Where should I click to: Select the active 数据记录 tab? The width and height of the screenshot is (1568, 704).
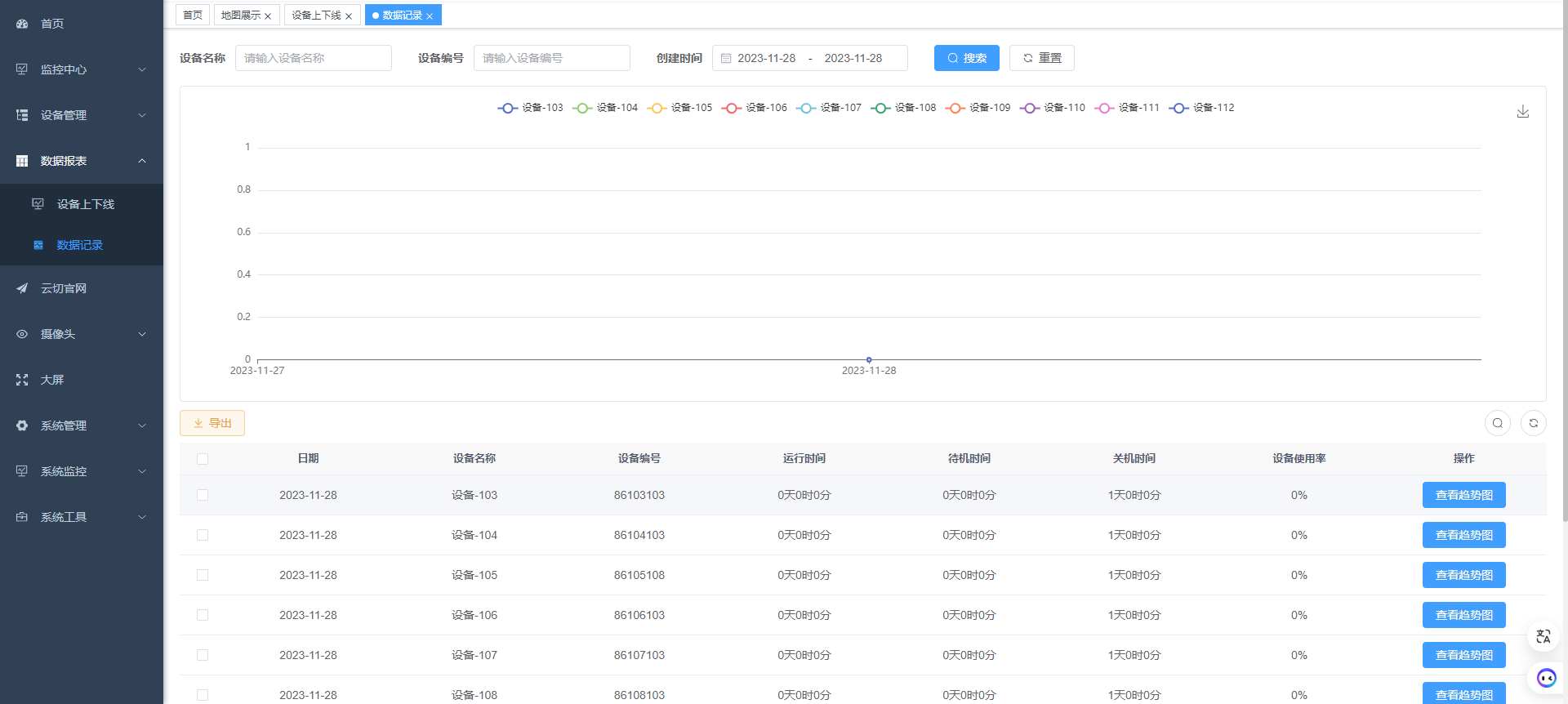point(403,16)
